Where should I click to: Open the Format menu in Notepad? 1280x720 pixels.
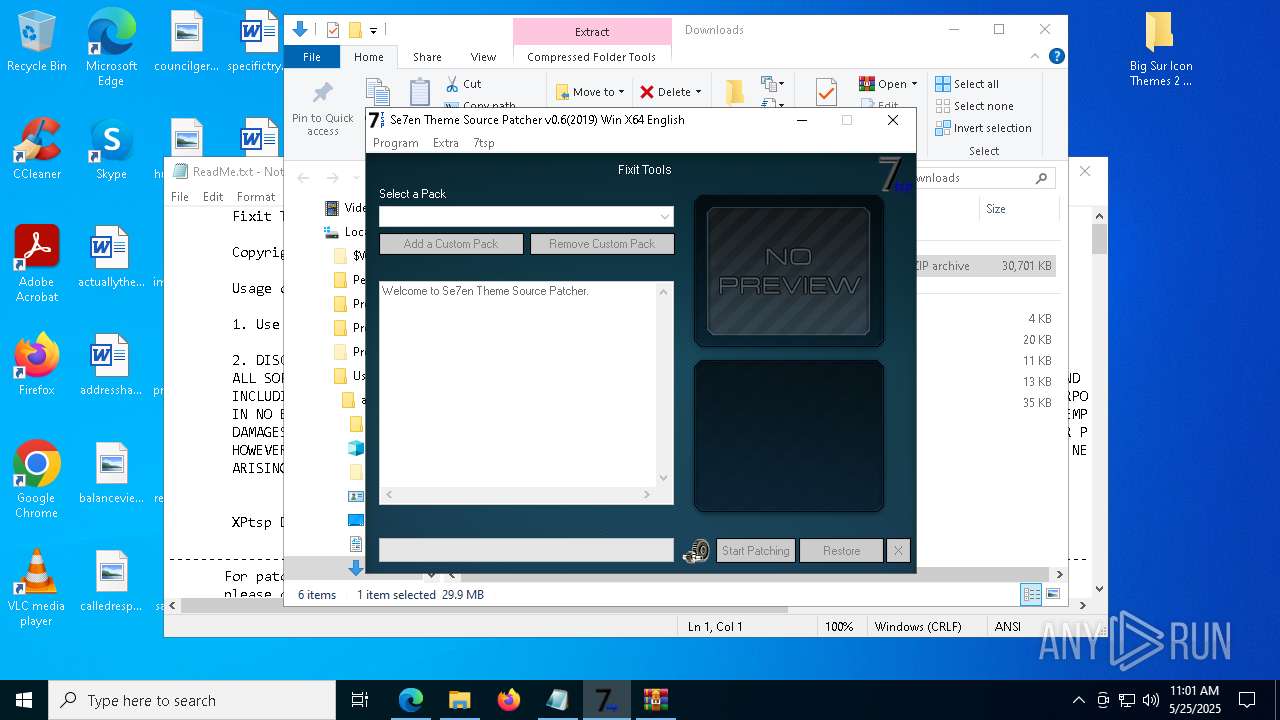pos(256,197)
